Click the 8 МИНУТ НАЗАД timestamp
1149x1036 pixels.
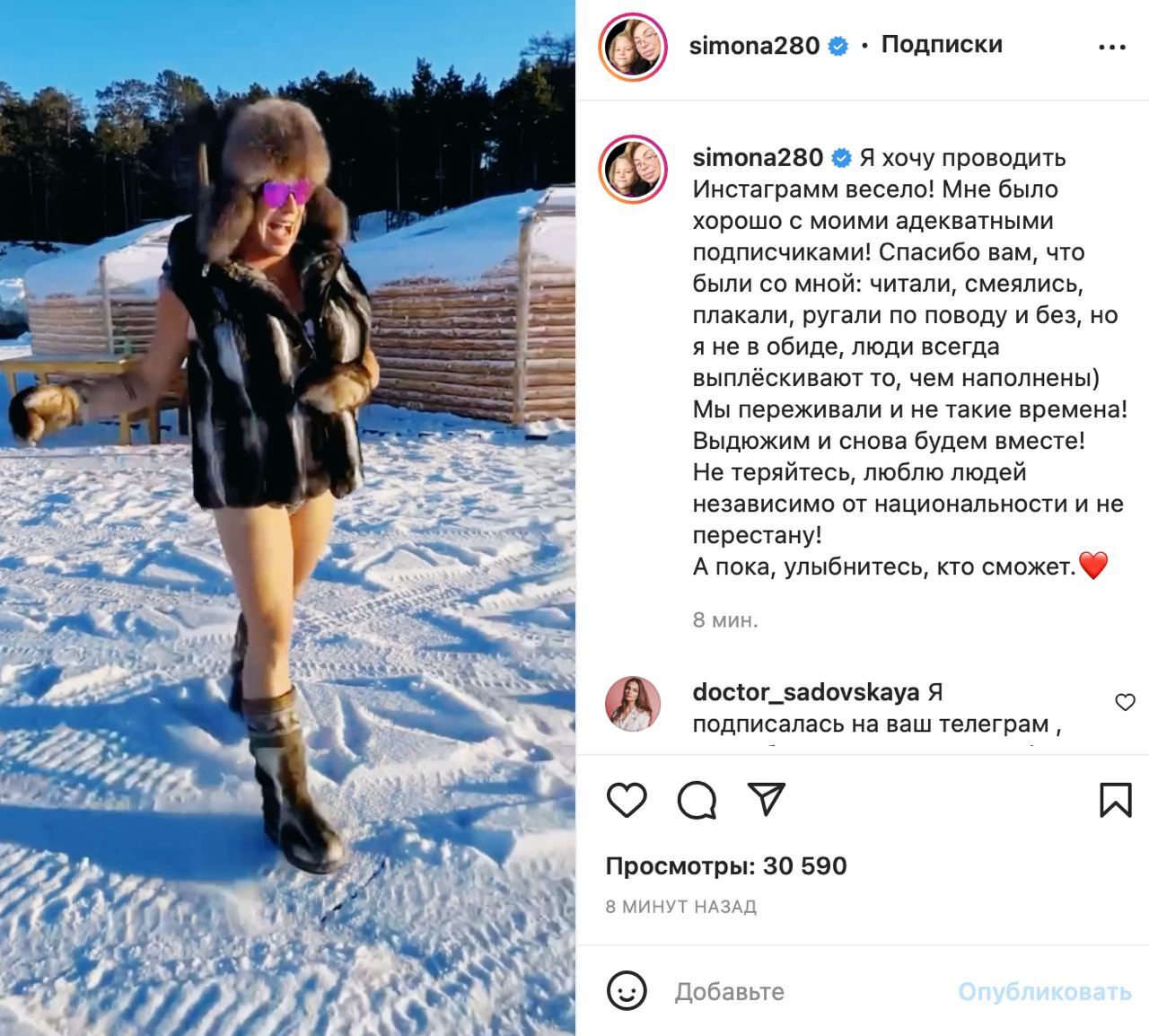click(x=681, y=907)
